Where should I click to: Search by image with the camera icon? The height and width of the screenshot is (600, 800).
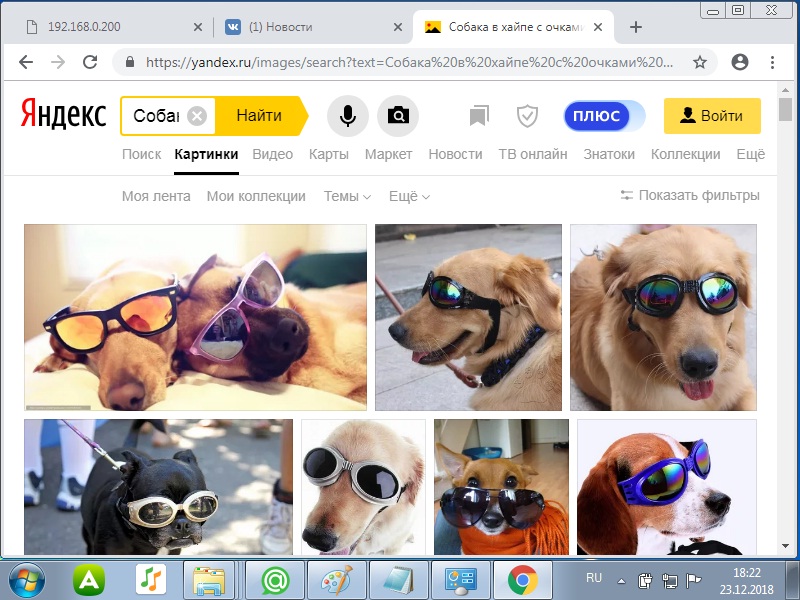398,116
